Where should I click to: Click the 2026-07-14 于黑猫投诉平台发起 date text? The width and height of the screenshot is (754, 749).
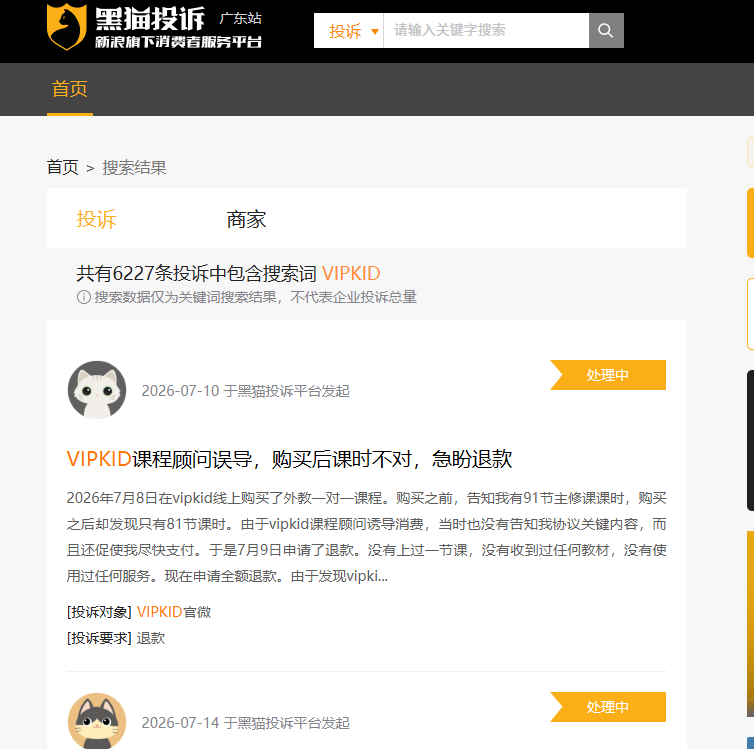(245, 723)
